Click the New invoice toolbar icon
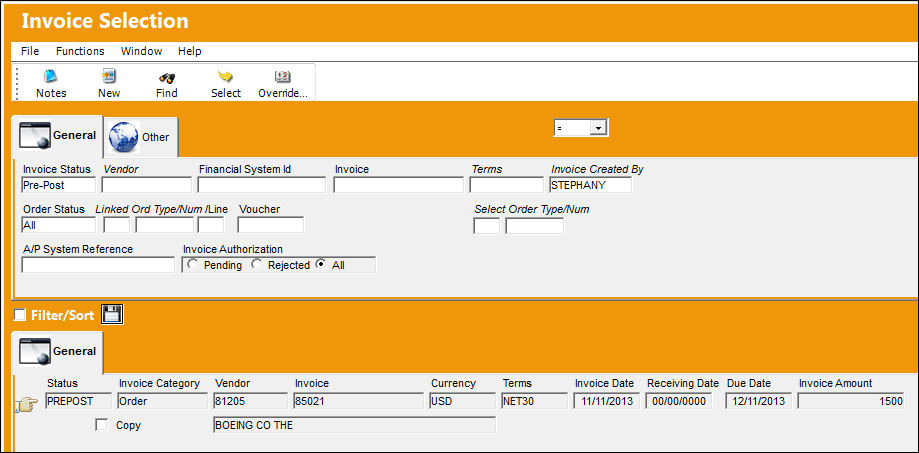919x453 pixels. tap(109, 77)
